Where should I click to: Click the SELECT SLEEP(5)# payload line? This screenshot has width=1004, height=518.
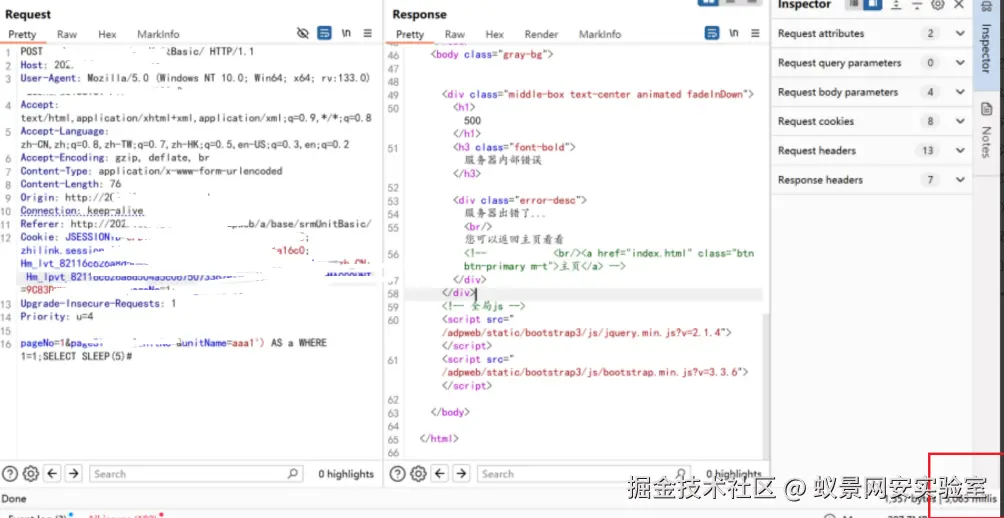tap(76, 356)
